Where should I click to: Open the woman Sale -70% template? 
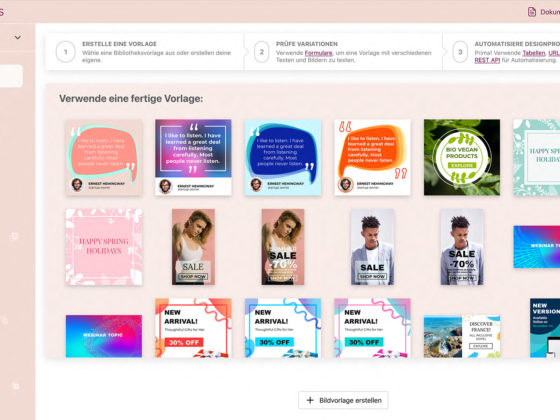click(283, 247)
